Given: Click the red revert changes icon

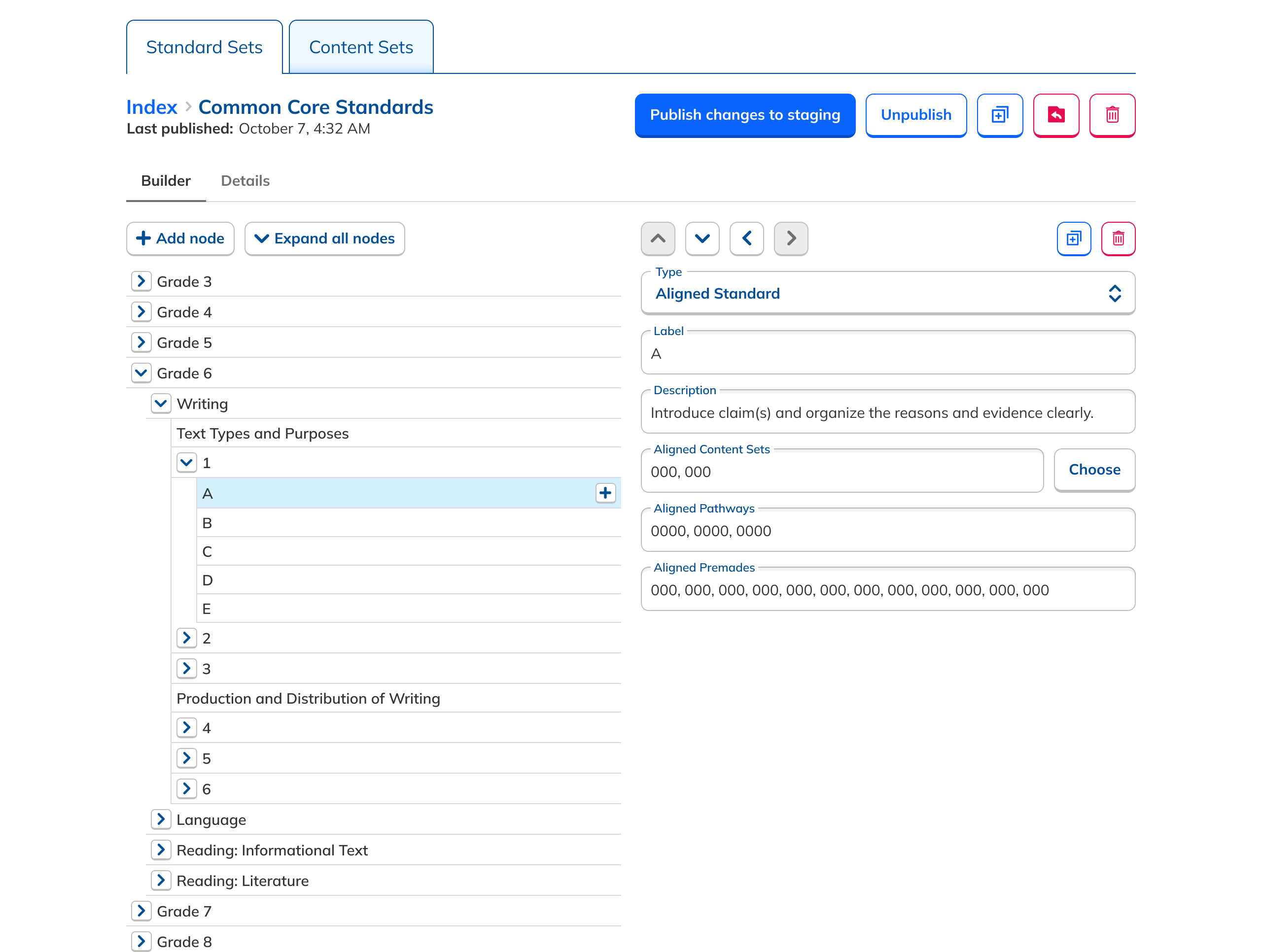Looking at the screenshot, I should [1055, 115].
